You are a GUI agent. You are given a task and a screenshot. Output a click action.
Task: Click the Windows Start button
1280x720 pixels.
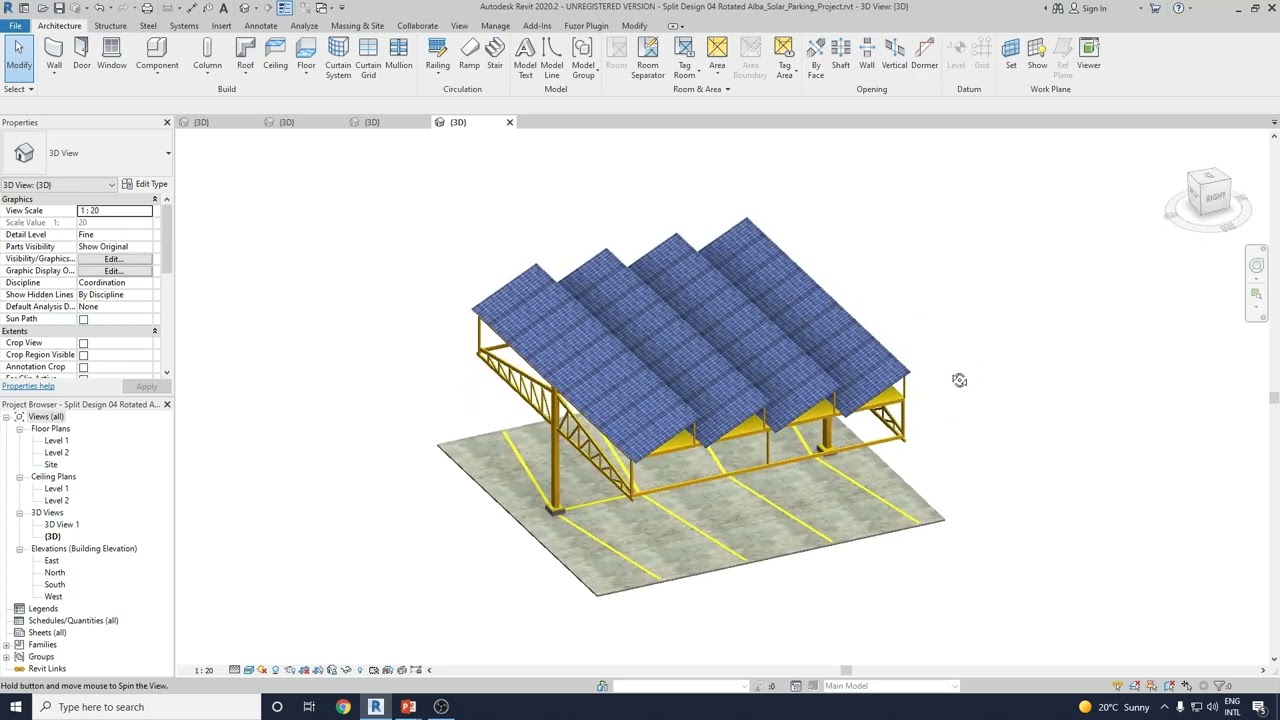[x=15, y=707]
